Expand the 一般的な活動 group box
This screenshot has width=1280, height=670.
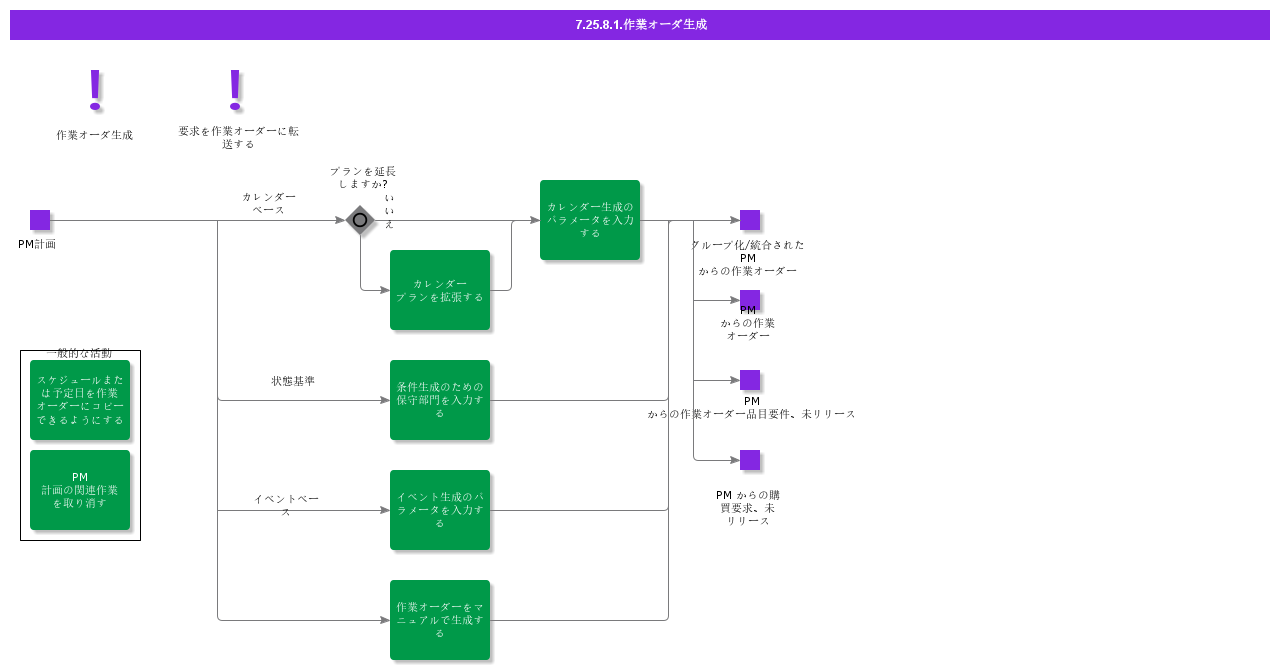click(80, 446)
